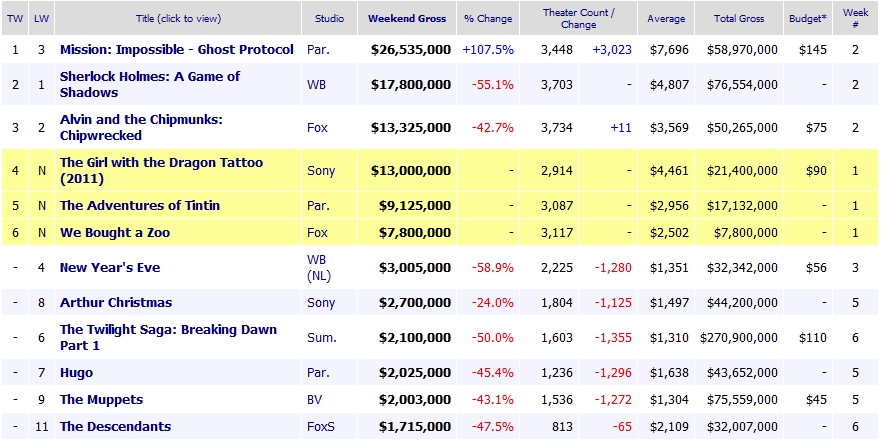881x443 pixels.
Task: Select theater change -1,280
Action: pyautogui.click(x=613, y=267)
